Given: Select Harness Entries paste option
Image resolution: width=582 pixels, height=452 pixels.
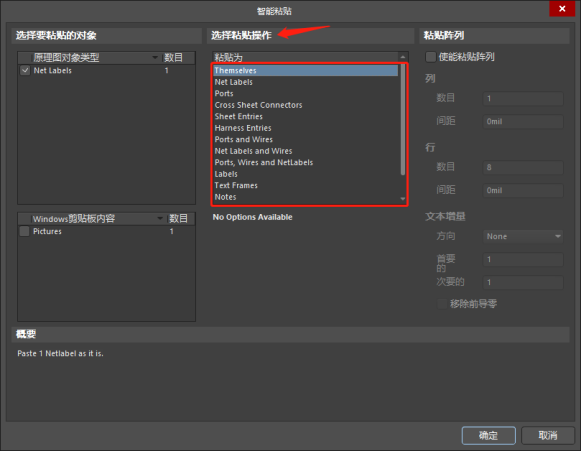Looking at the screenshot, I should (243, 128).
